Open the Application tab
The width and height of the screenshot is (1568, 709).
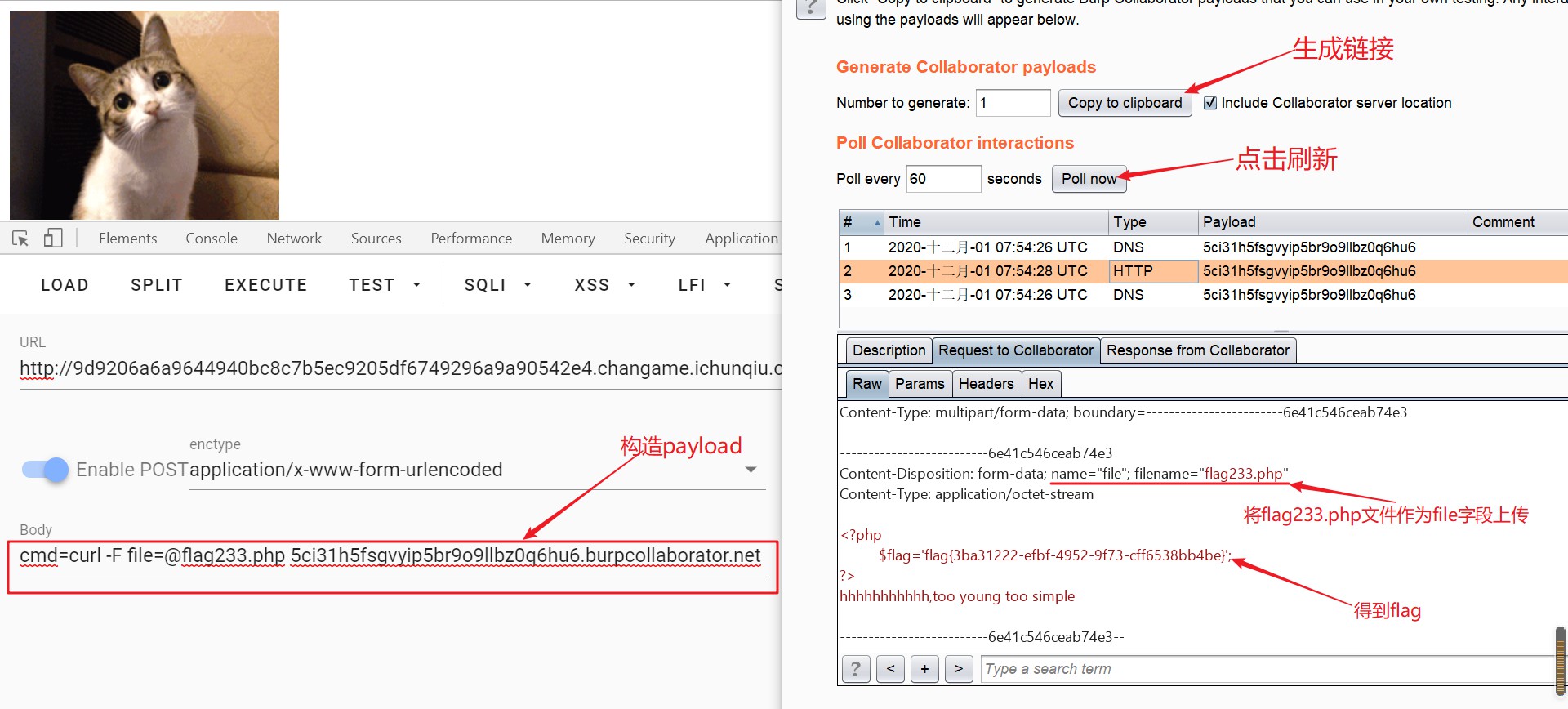pyautogui.click(x=741, y=239)
